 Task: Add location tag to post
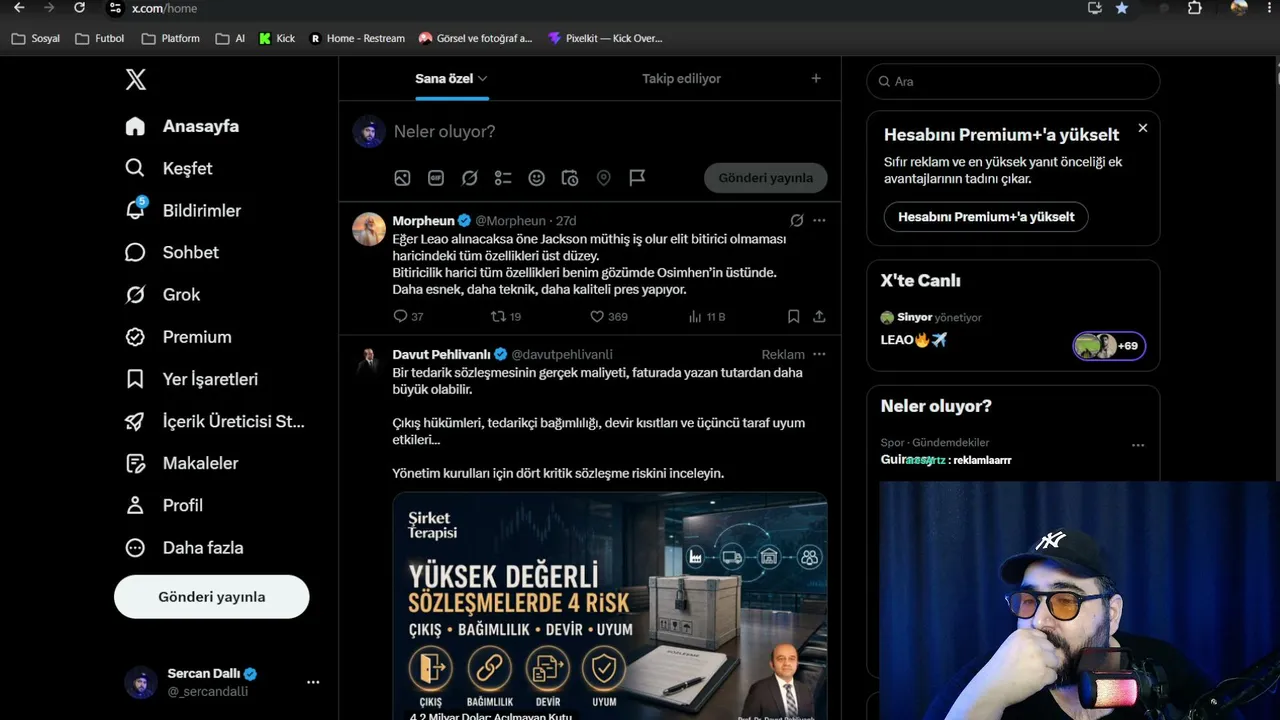point(603,178)
